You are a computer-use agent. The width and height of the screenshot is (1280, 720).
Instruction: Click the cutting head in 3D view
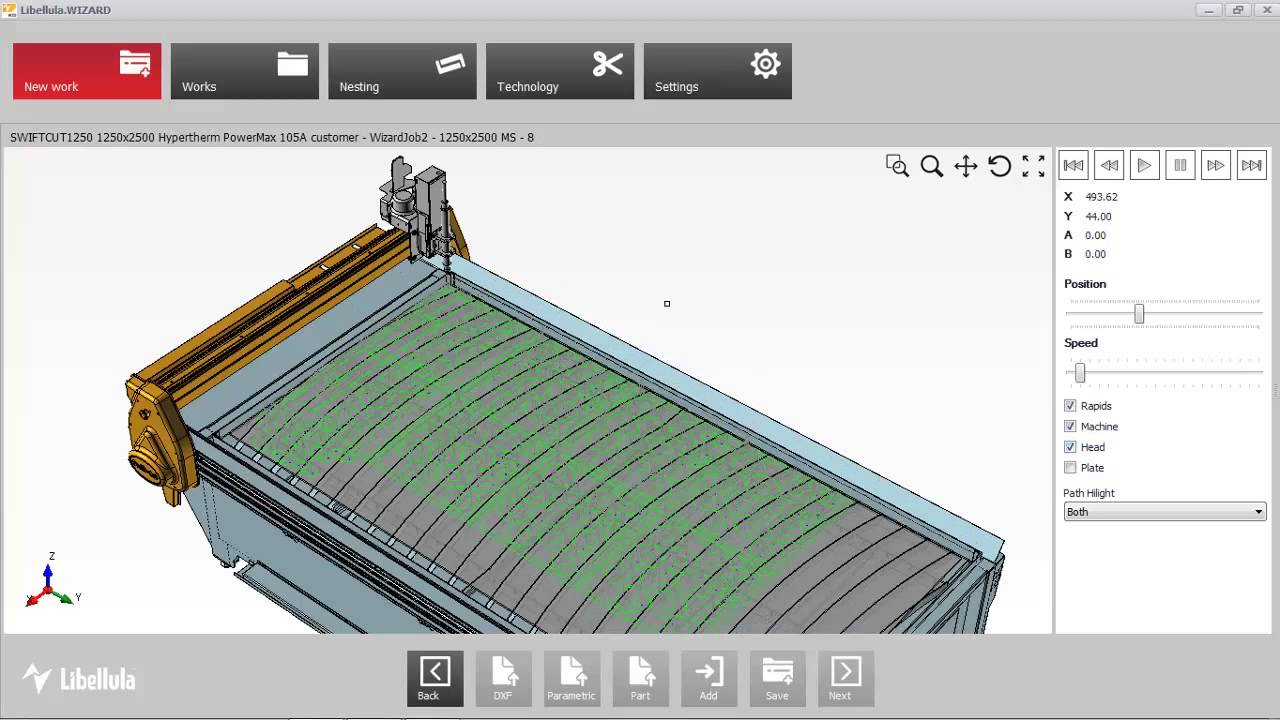tap(420, 215)
